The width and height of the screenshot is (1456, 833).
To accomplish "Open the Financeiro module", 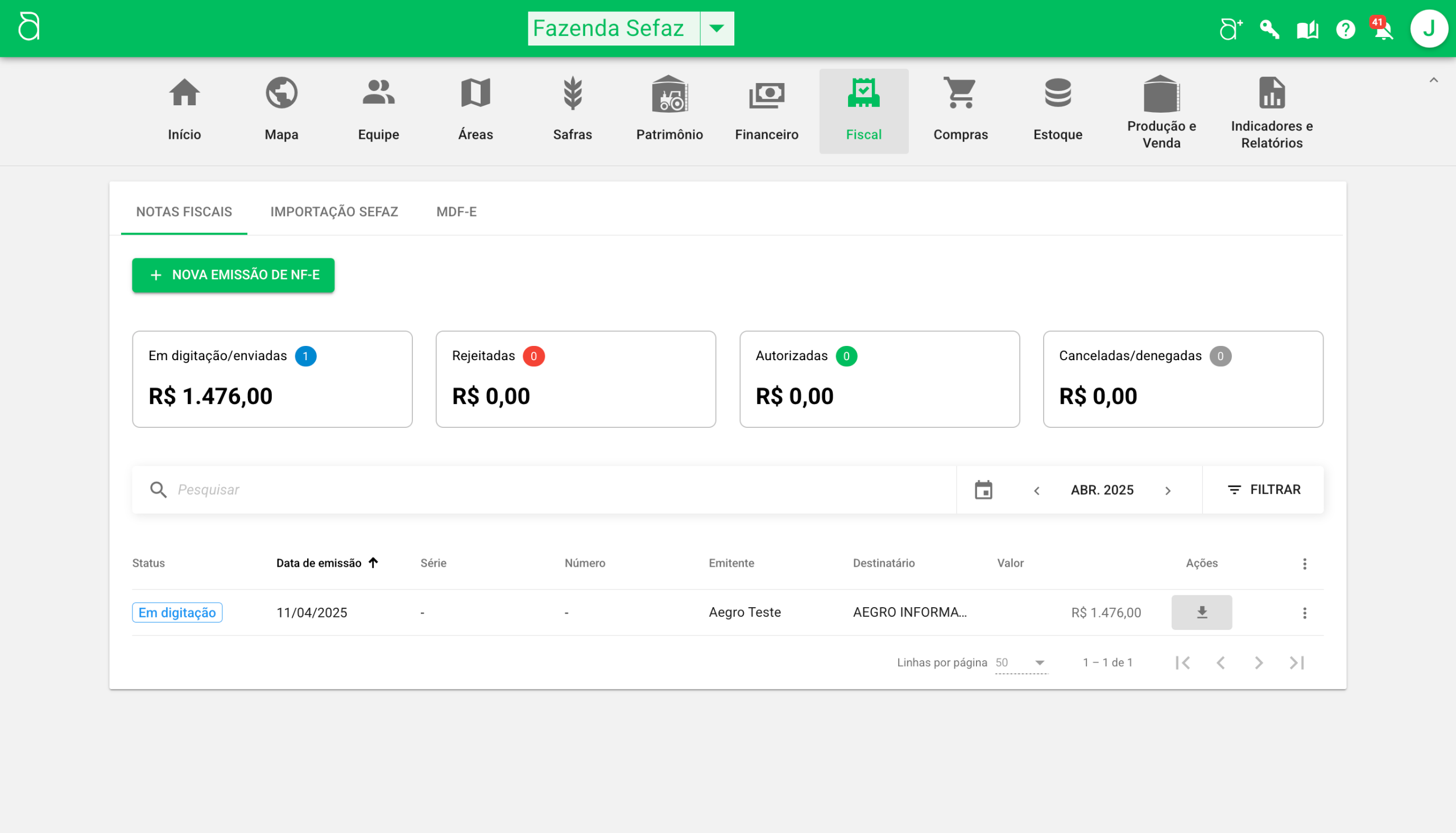I will pos(766,110).
